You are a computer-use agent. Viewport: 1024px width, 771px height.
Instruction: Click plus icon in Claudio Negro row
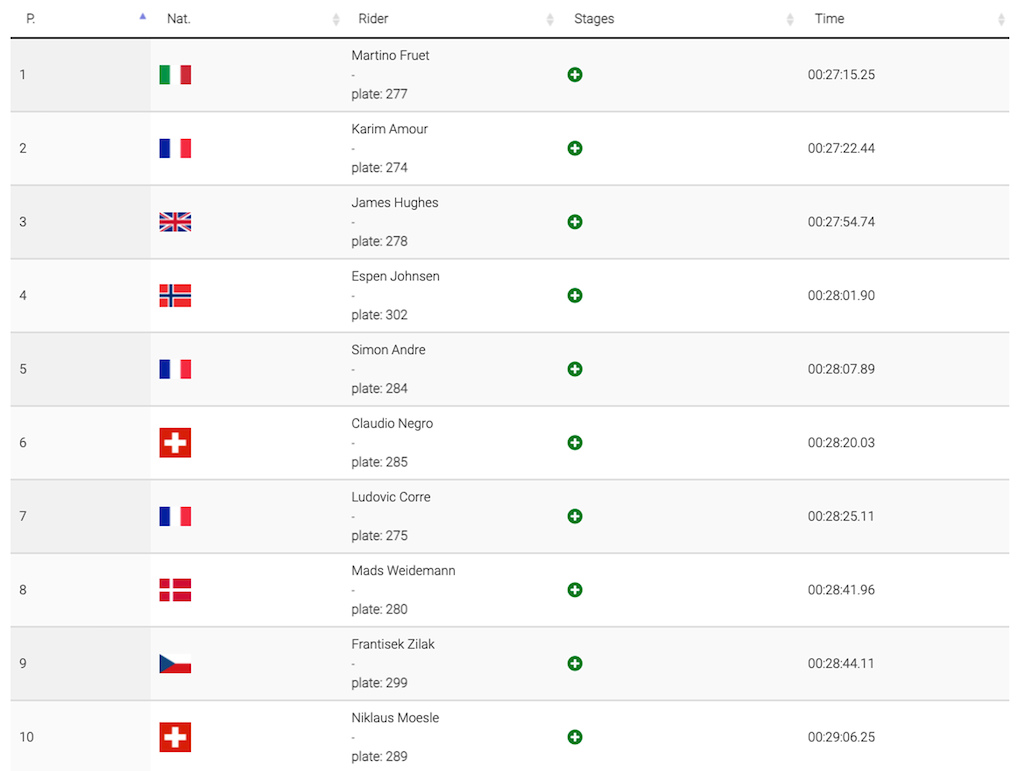[x=575, y=443]
